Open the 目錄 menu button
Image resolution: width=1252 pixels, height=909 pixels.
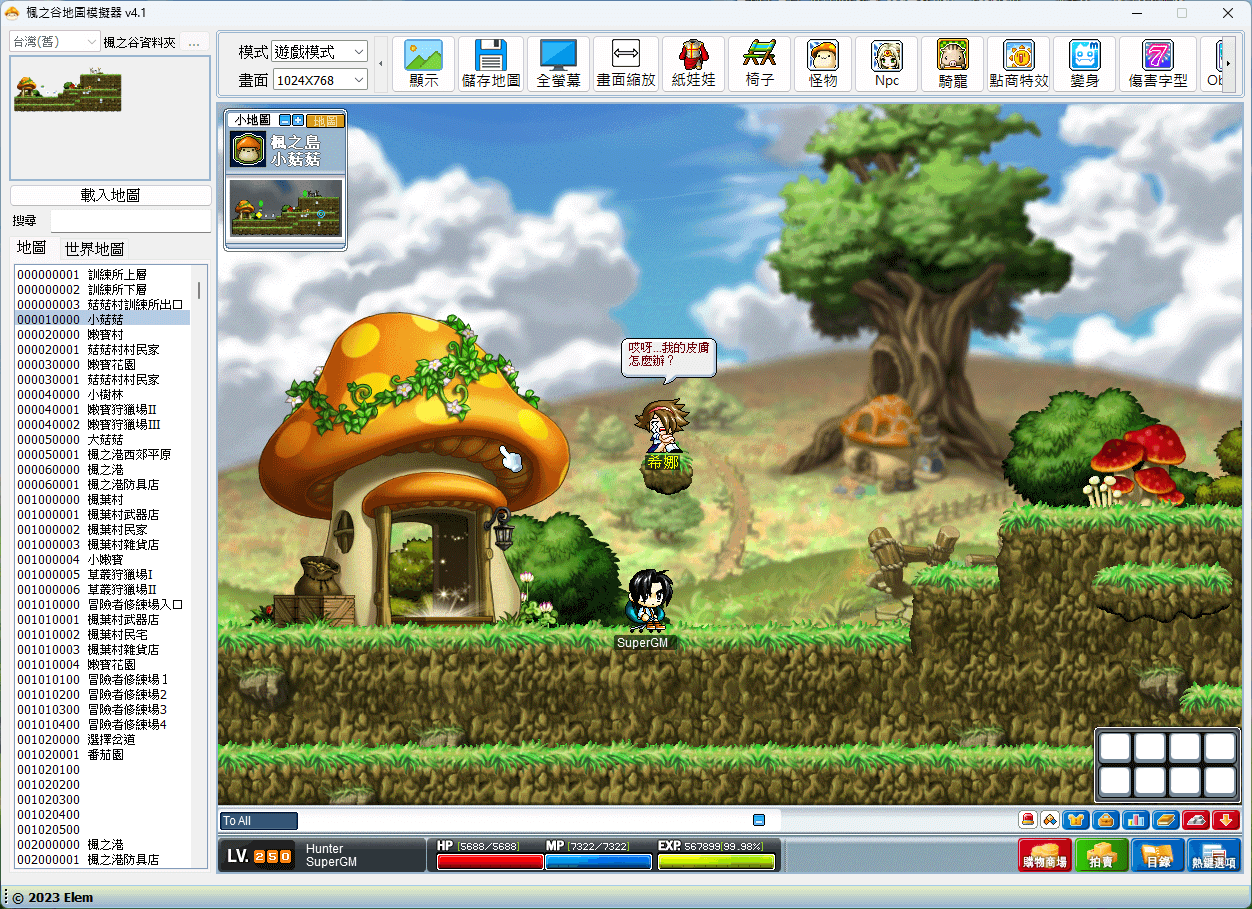(x=1158, y=856)
